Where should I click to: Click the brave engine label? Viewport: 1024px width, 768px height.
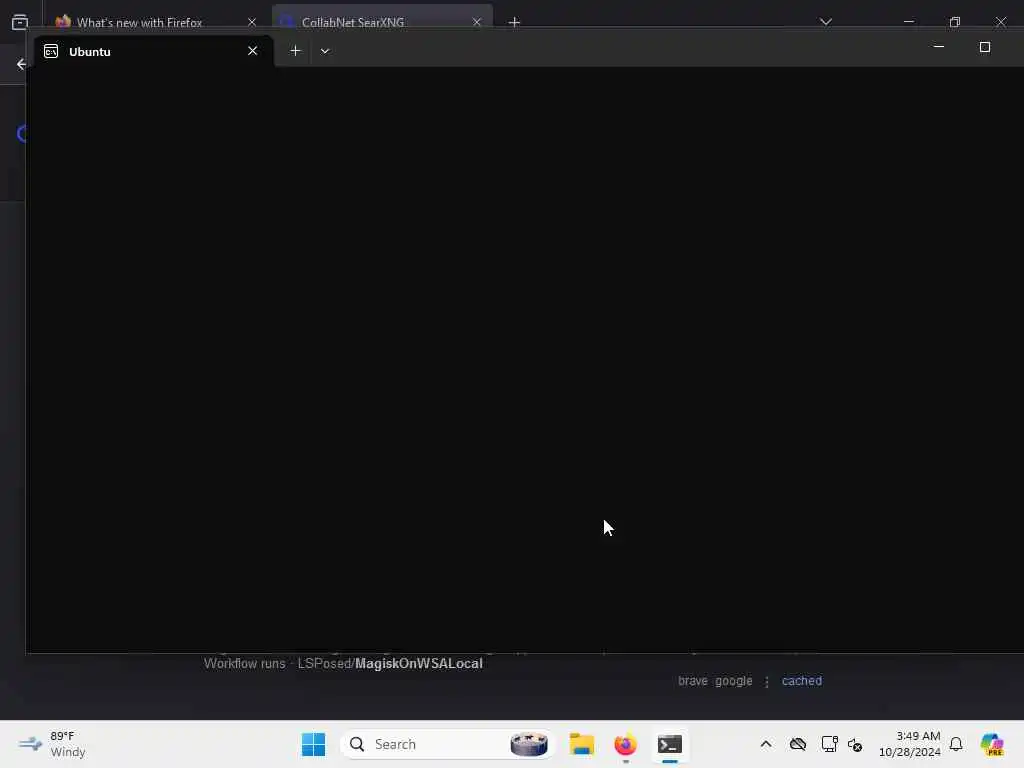[692, 680]
